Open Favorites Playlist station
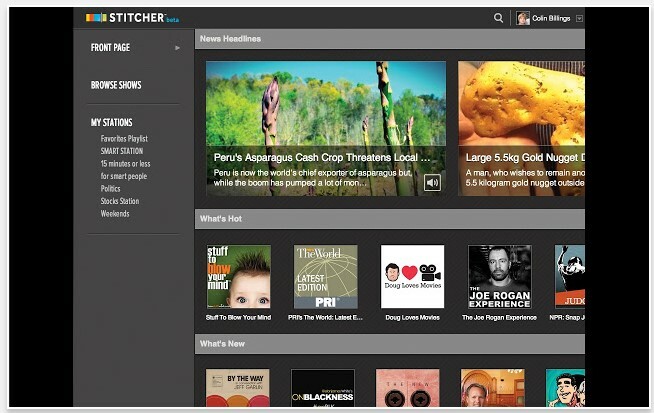Image resolution: width=654 pixels, height=413 pixels. [x=124, y=139]
